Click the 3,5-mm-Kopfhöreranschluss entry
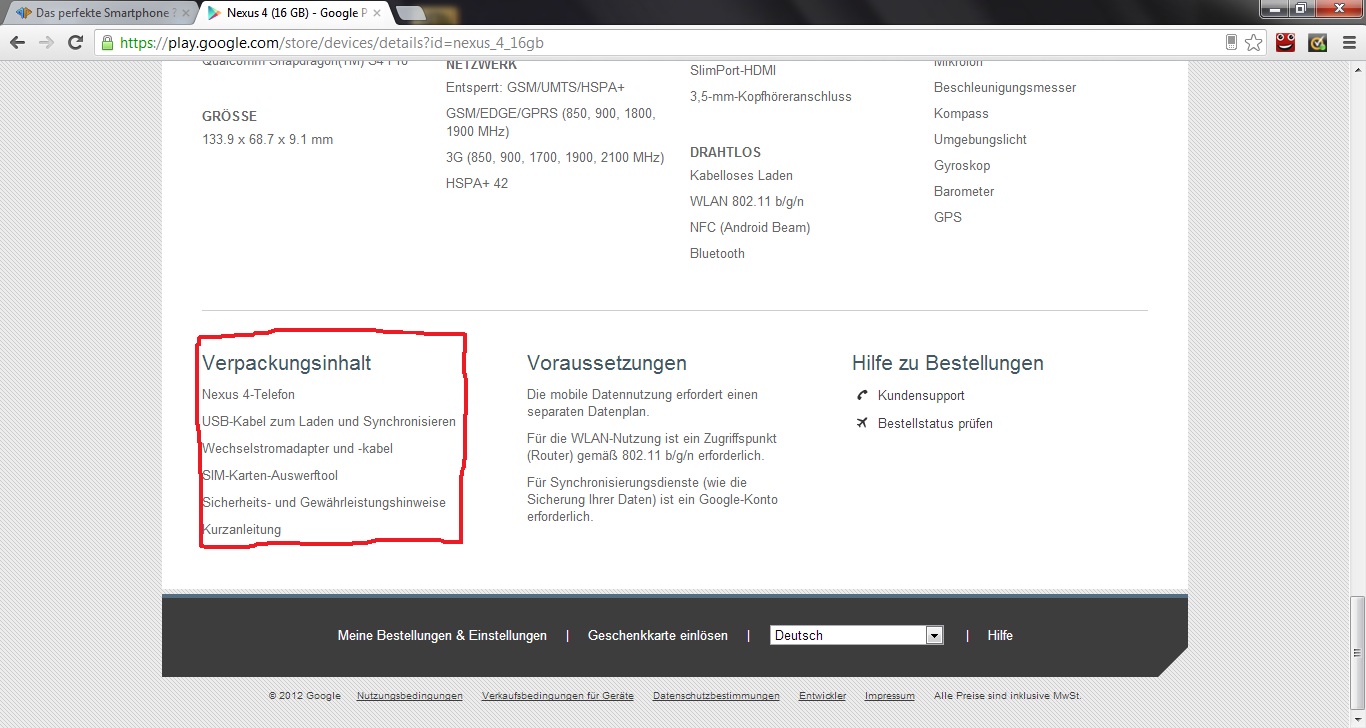This screenshot has height=728, width=1366. pyautogui.click(x=771, y=97)
